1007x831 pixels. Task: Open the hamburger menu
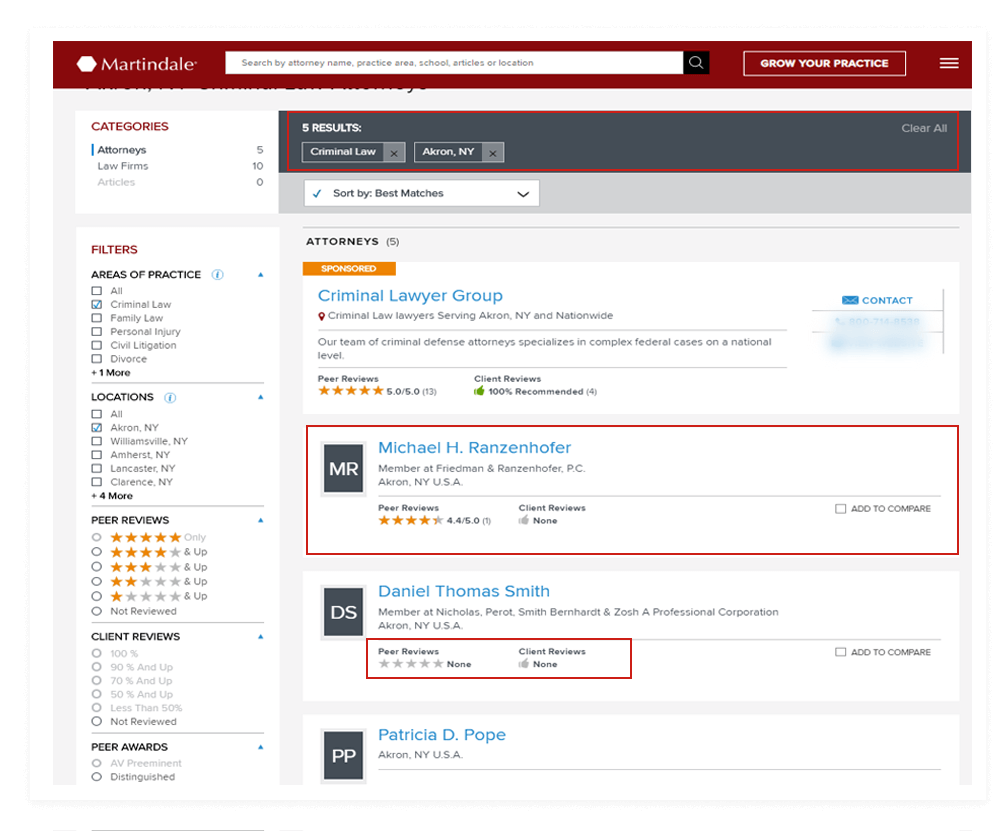click(949, 63)
